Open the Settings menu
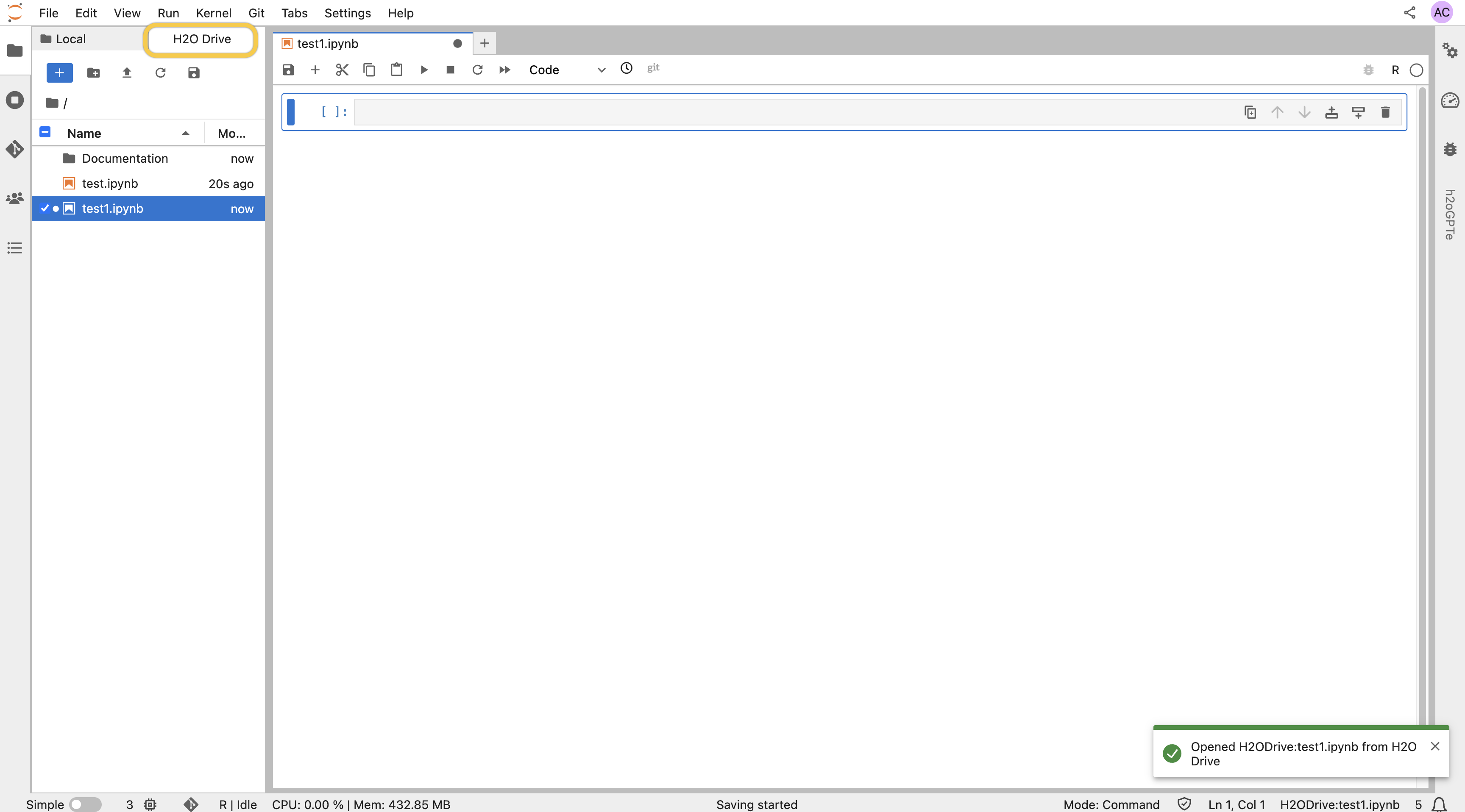This screenshot has width=1465, height=812. [348, 13]
